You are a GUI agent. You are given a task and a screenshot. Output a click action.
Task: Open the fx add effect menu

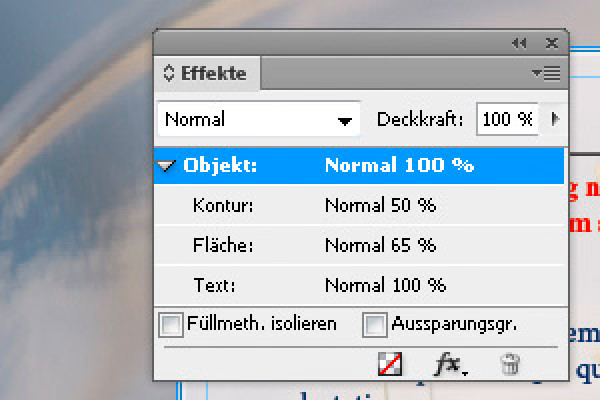point(451,364)
